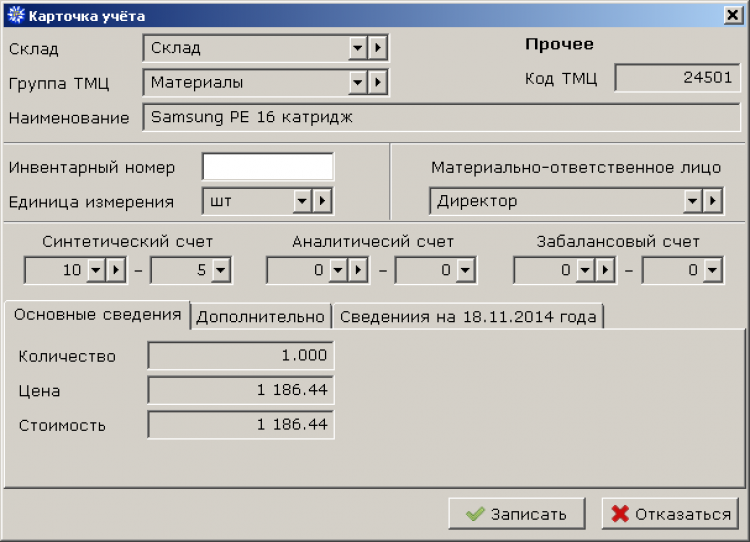Click the app icon in title bar
The height and width of the screenshot is (542, 750).
click(16, 15)
